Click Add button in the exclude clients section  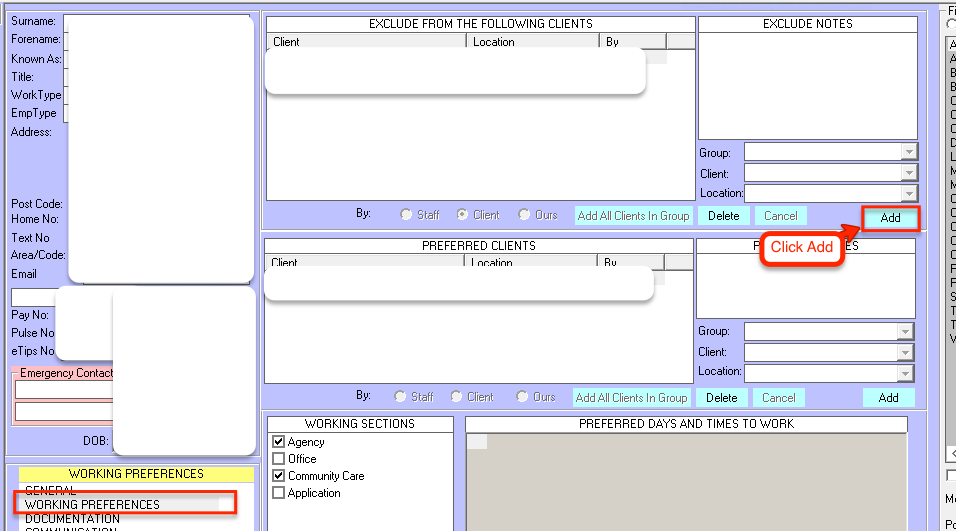click(x=889, y=217)
